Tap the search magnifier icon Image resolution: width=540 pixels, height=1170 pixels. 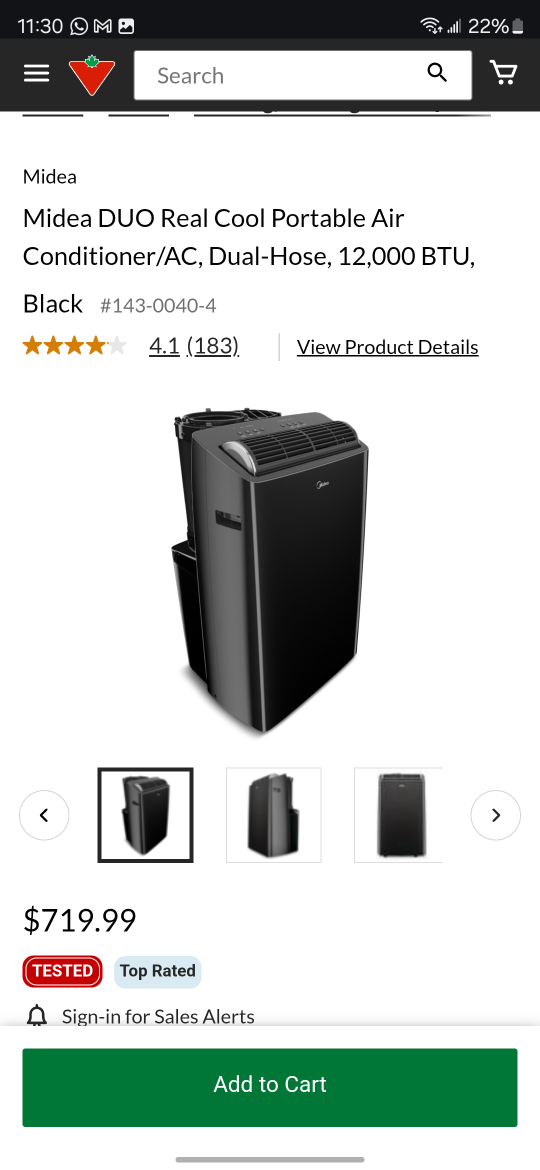[x=437, y=72]
